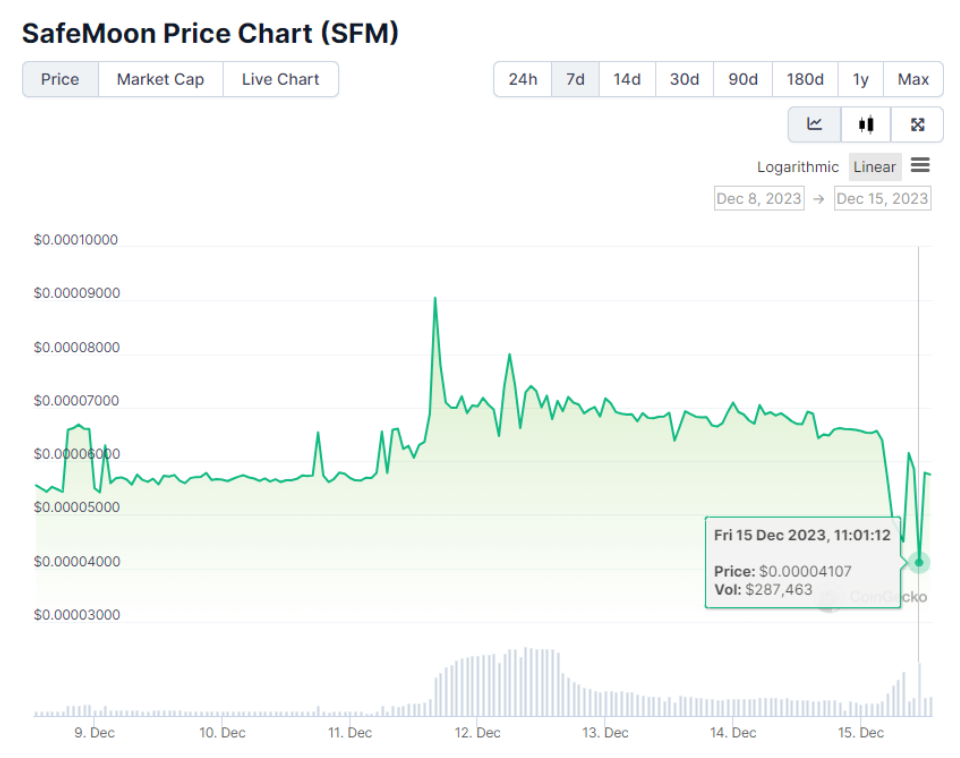Click the $0.00005000 axis label

77,508
